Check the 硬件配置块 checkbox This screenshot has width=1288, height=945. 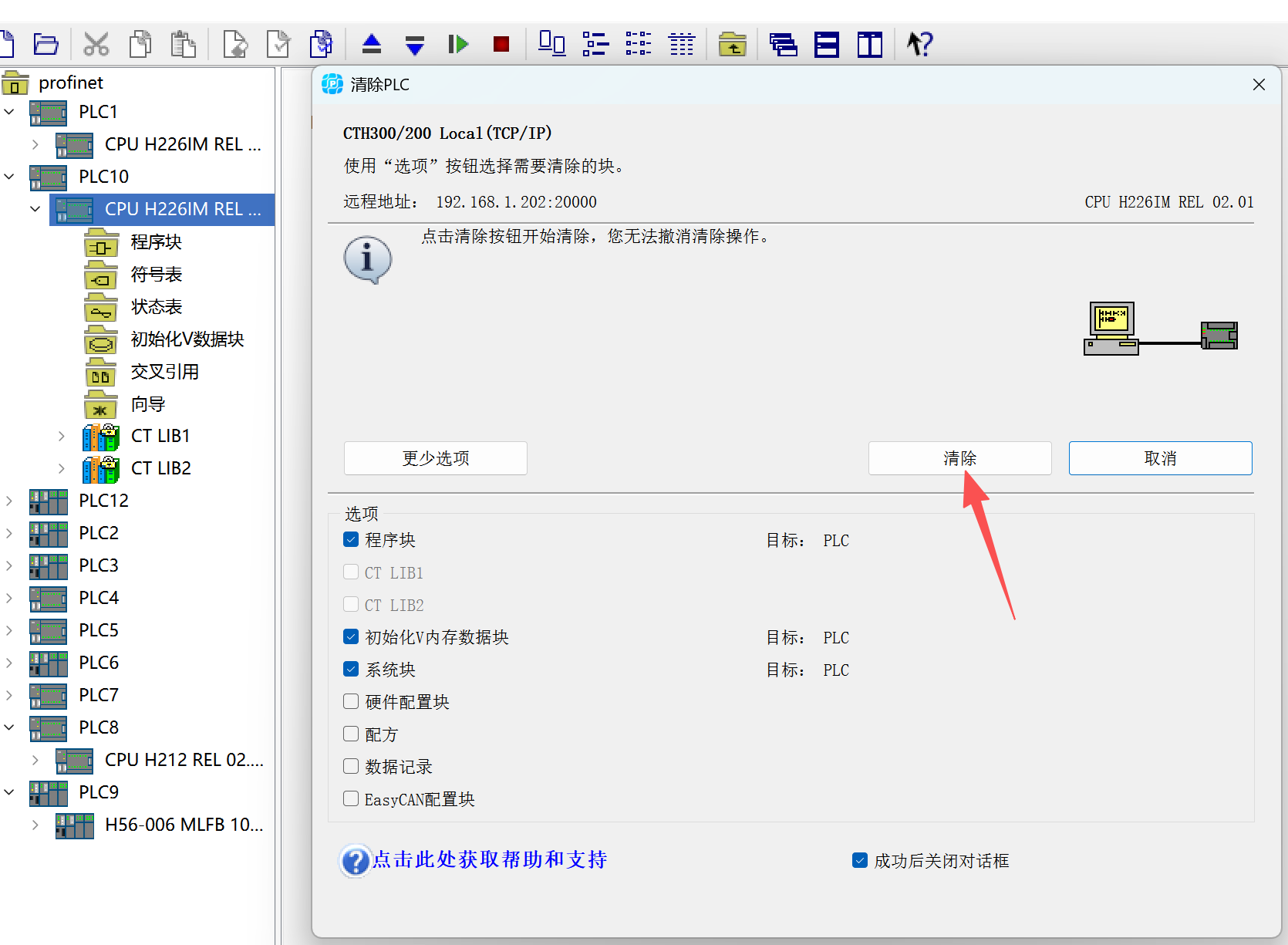click(351, 701)
